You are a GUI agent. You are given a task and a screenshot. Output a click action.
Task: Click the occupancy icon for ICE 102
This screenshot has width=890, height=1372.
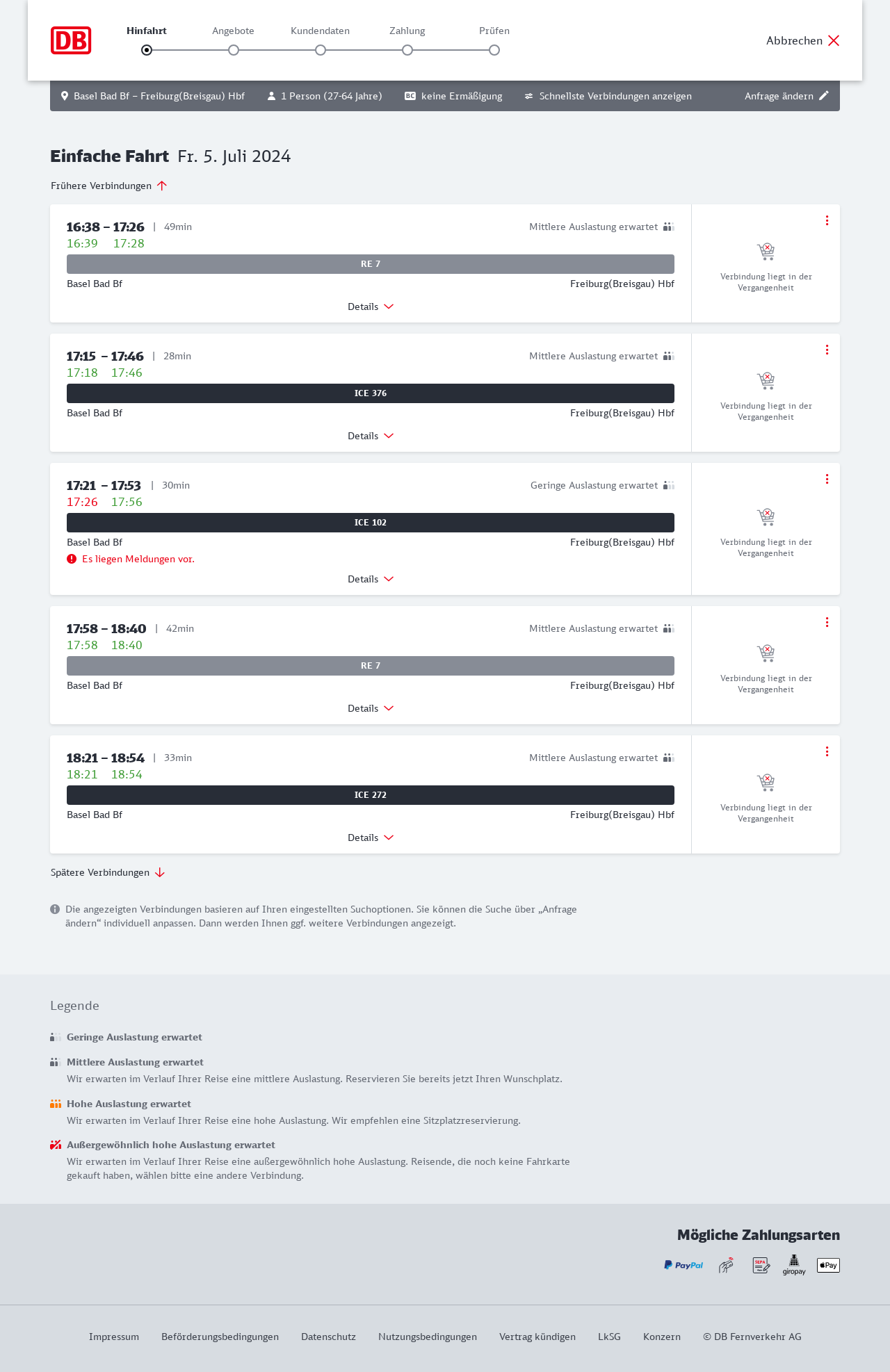[x=669, y=485]
